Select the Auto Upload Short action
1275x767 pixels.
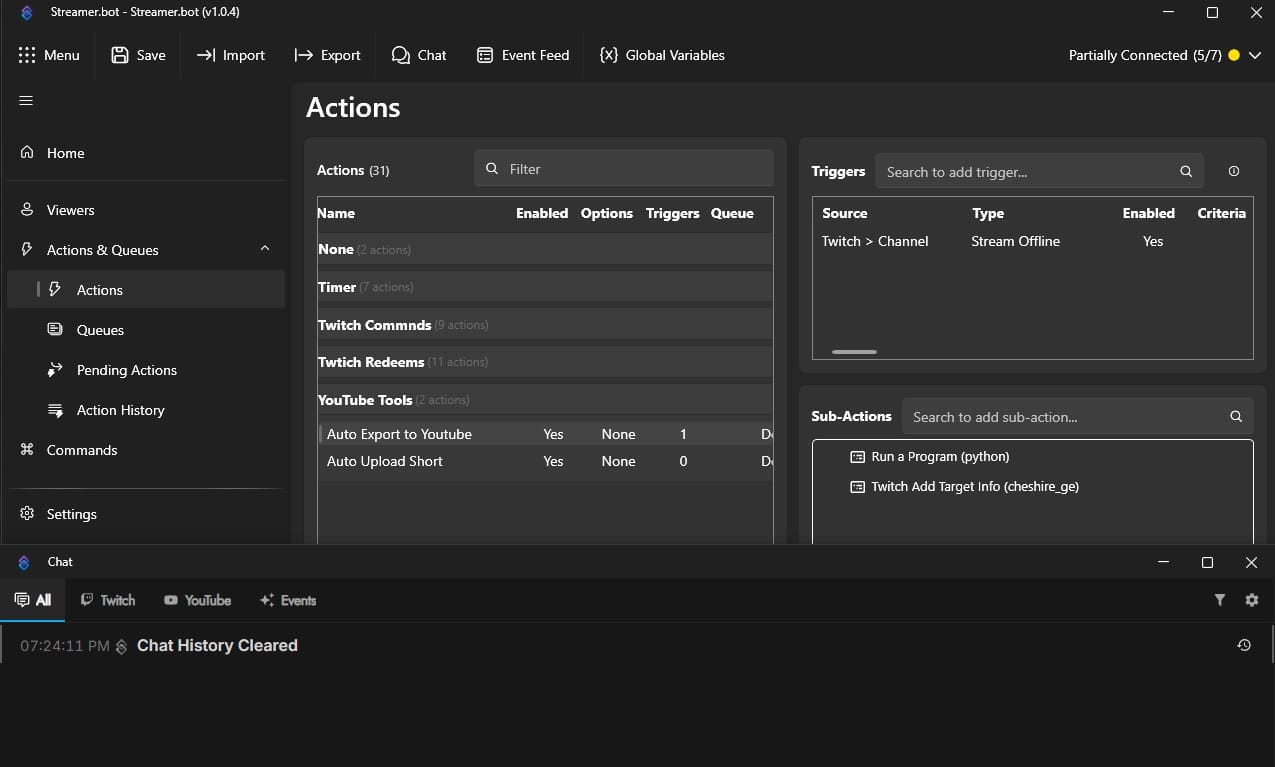[x=385, y=461]
